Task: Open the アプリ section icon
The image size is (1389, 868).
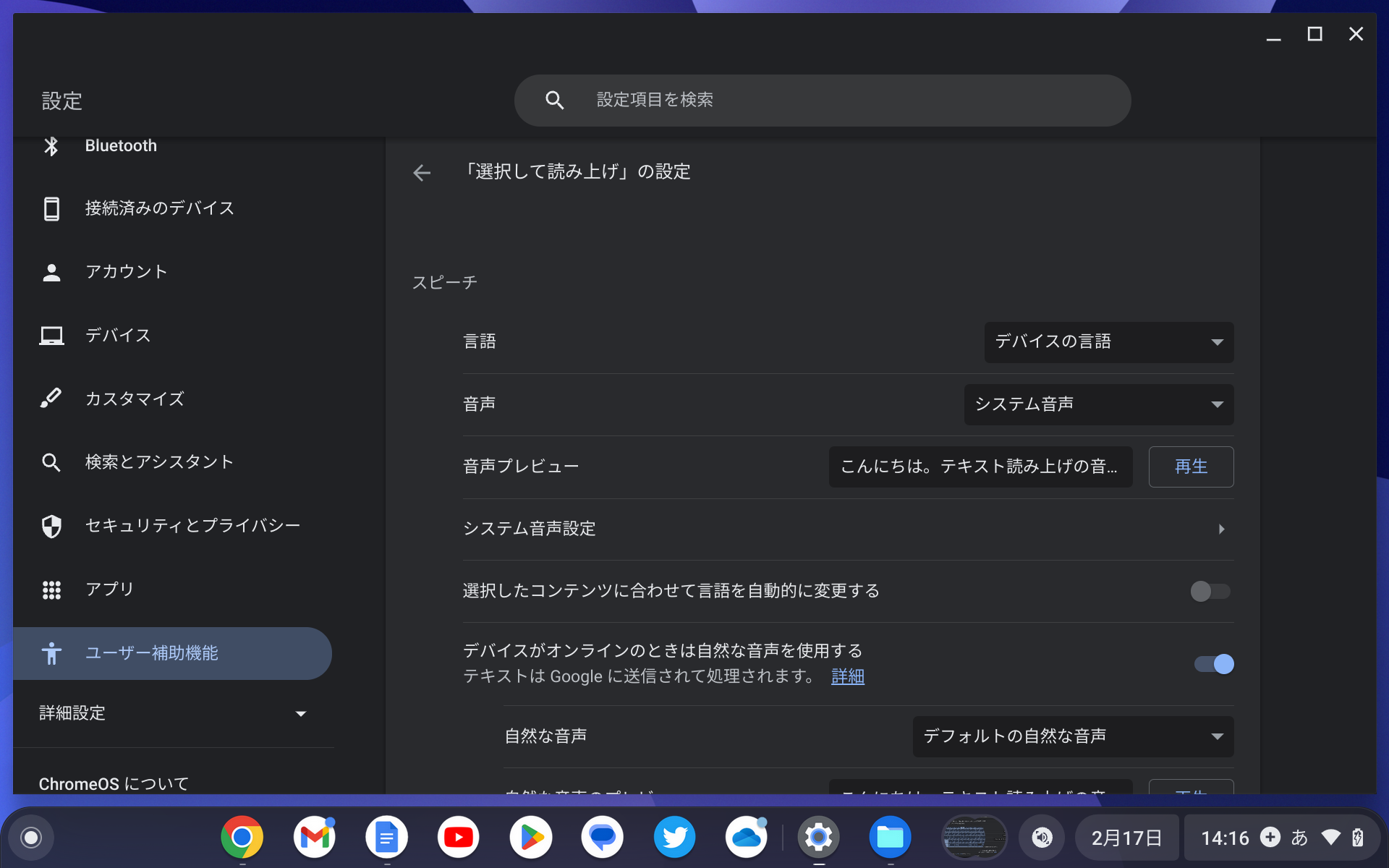Action: [x=109, y=589]
